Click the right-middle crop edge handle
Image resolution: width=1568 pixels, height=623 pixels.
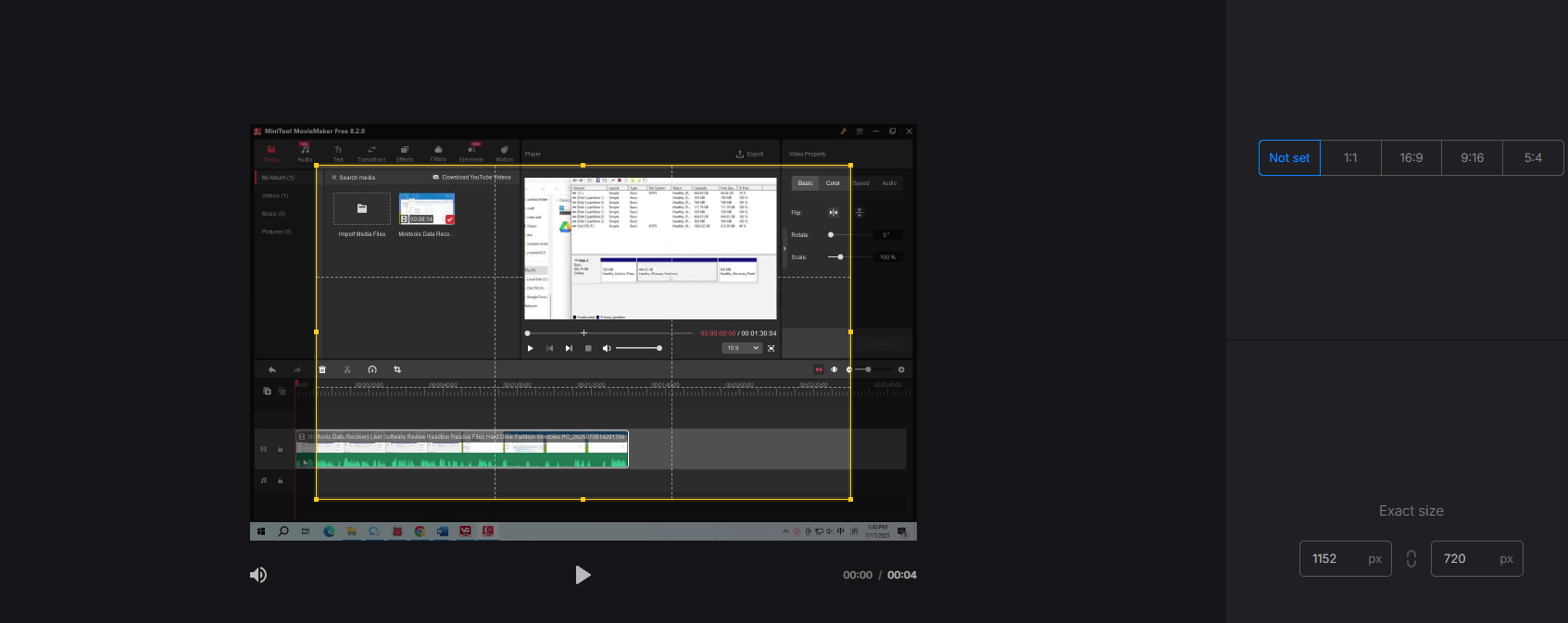click(x=850, y=331)
